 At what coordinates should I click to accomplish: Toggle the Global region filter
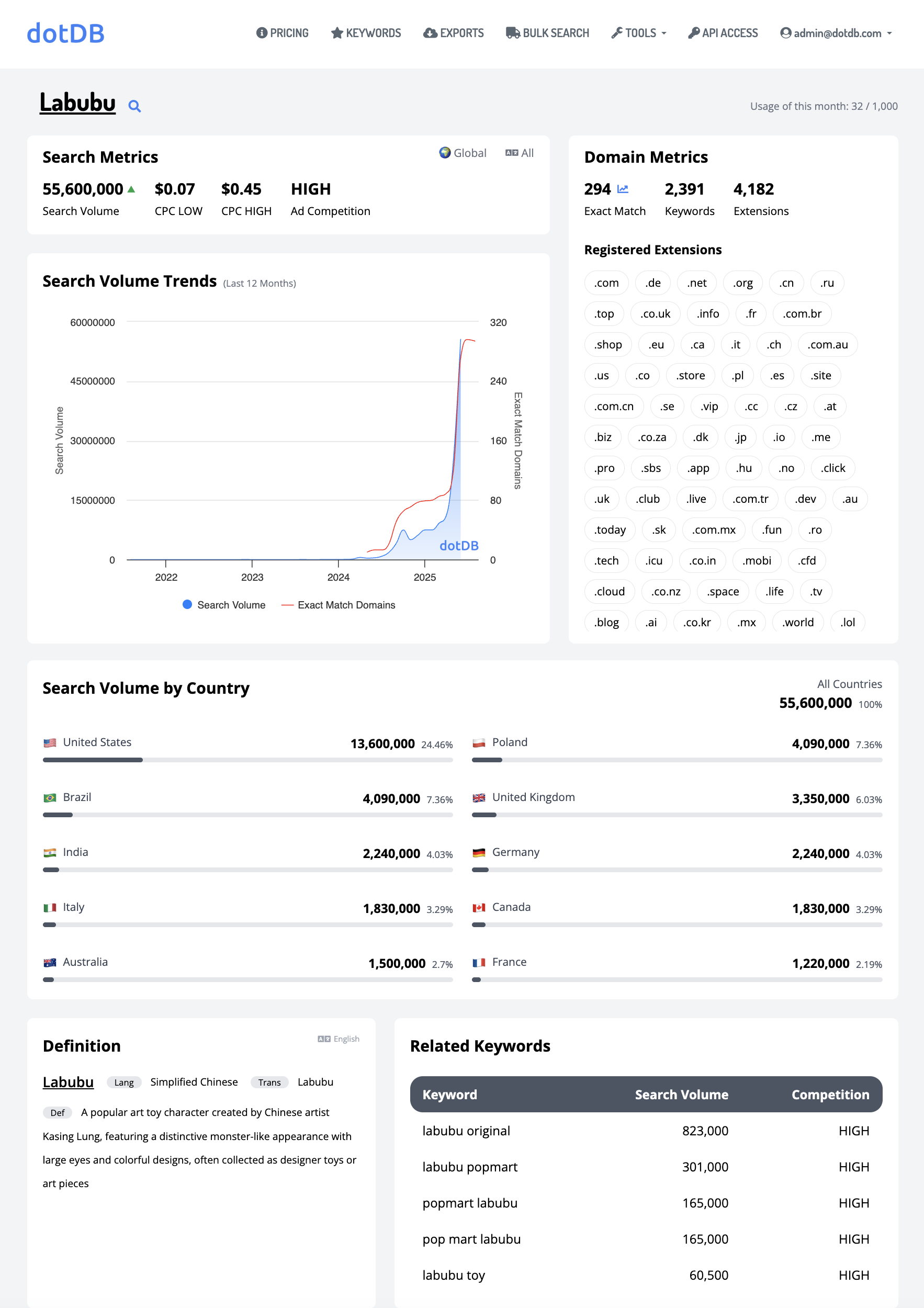point(463,153)
